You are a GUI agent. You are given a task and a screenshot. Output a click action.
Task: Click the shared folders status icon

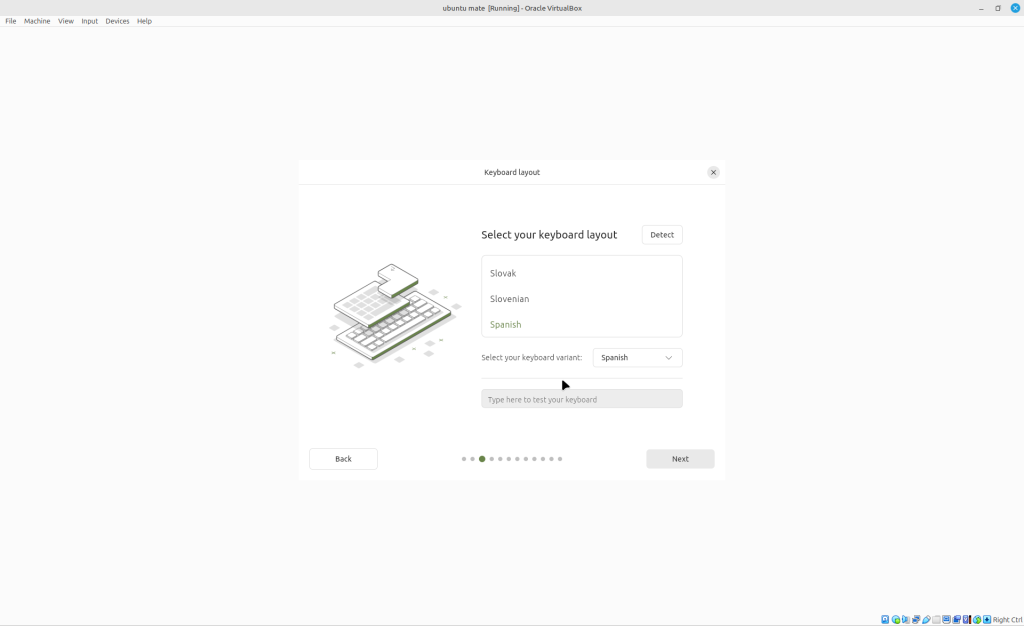pyautogui.click(x=936, y=619)
